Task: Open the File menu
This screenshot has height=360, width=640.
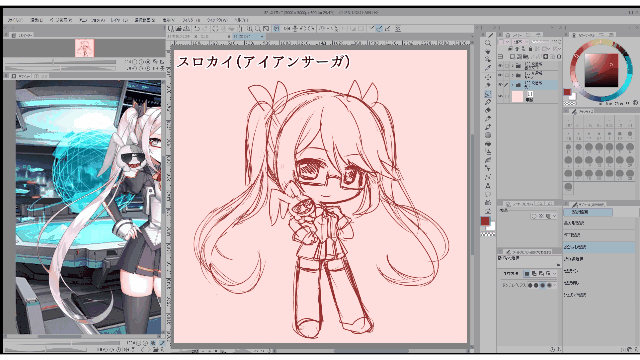Action: point(16,20)
